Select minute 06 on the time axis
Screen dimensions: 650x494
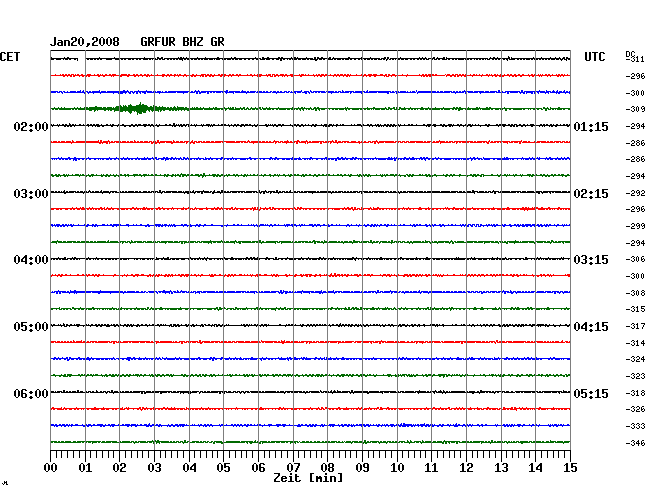click(x=258, y=467)
